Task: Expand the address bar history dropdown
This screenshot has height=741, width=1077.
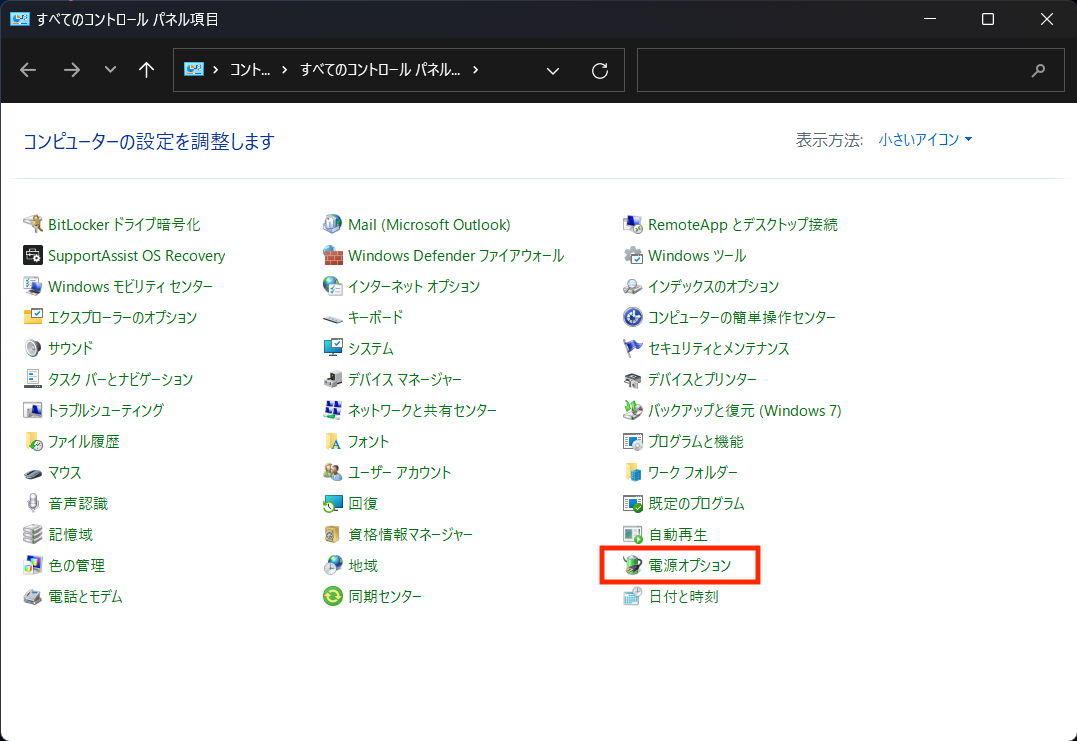Action: [553, 71]
